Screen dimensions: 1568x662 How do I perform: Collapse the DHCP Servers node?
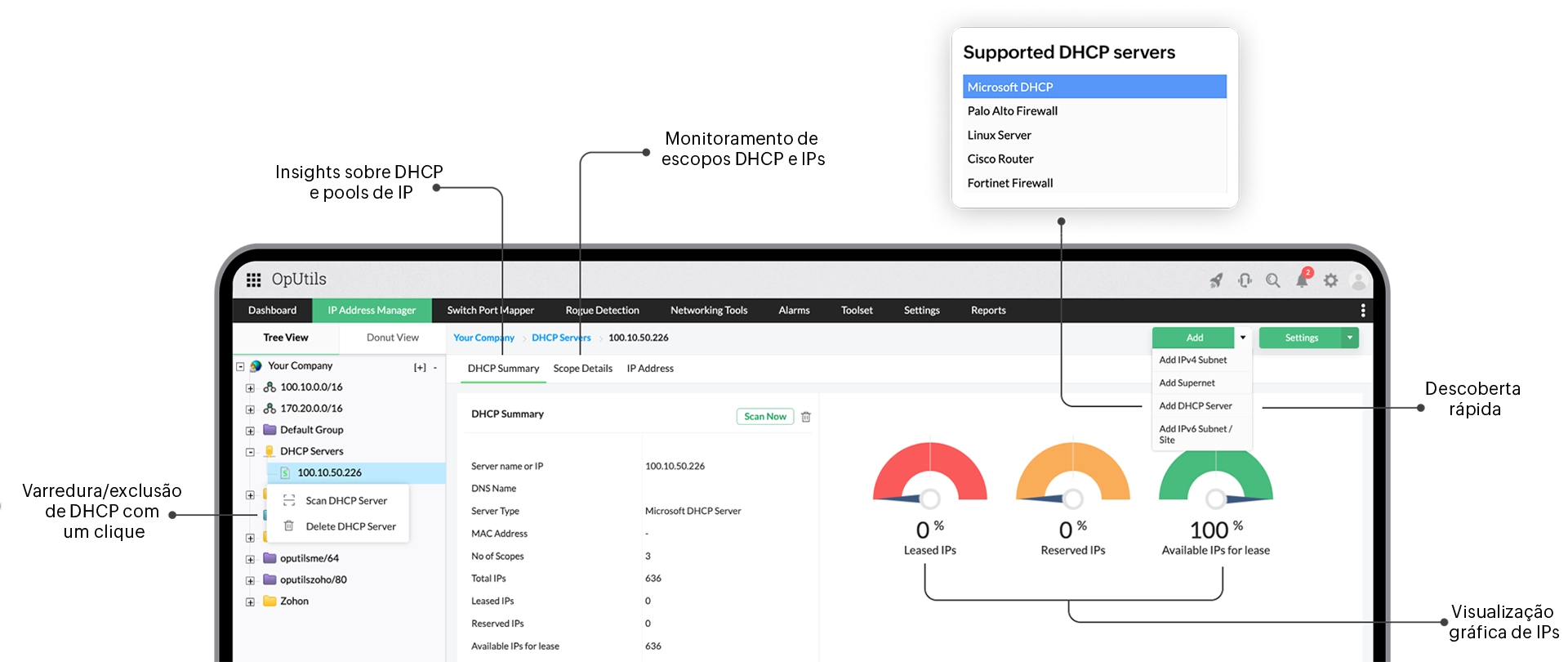pyautogui.click(x=250, y=452)
